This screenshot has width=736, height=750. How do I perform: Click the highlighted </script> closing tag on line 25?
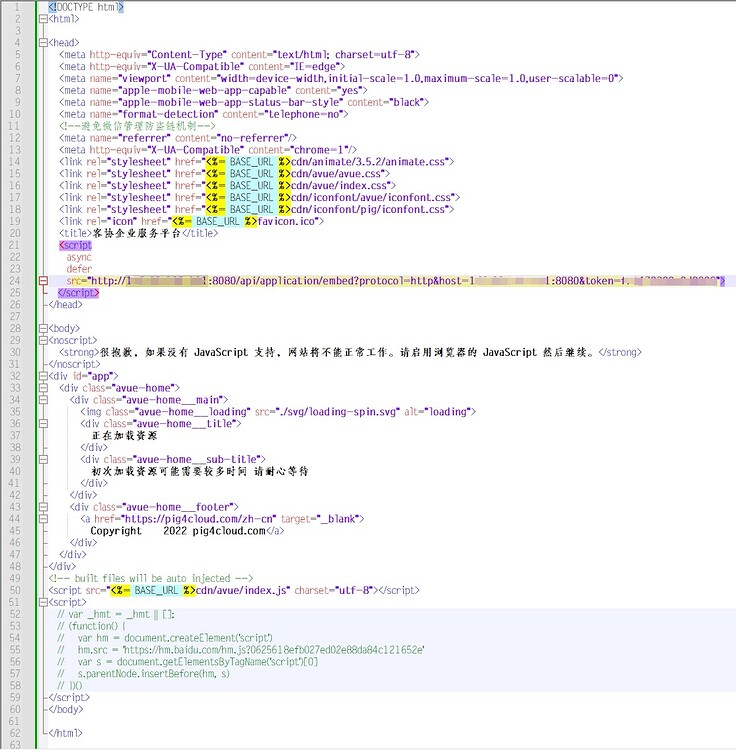click(x=78, y=293)
